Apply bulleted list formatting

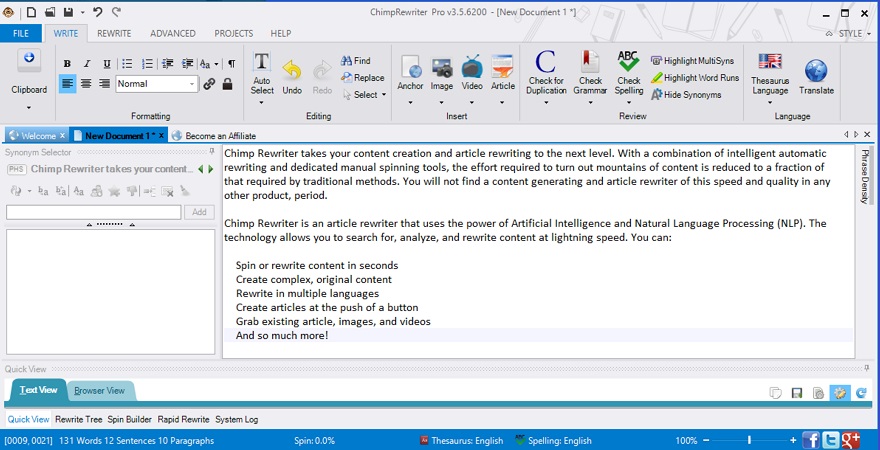(x=127, y=63)
